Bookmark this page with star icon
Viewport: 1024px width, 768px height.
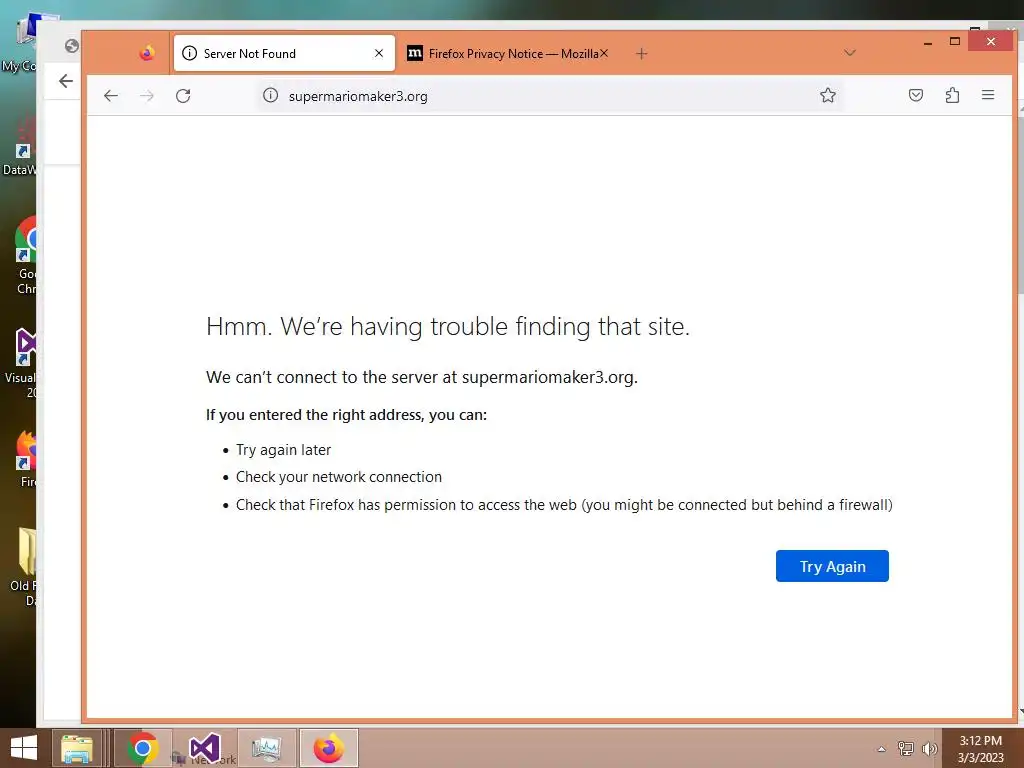click(827, 95)
